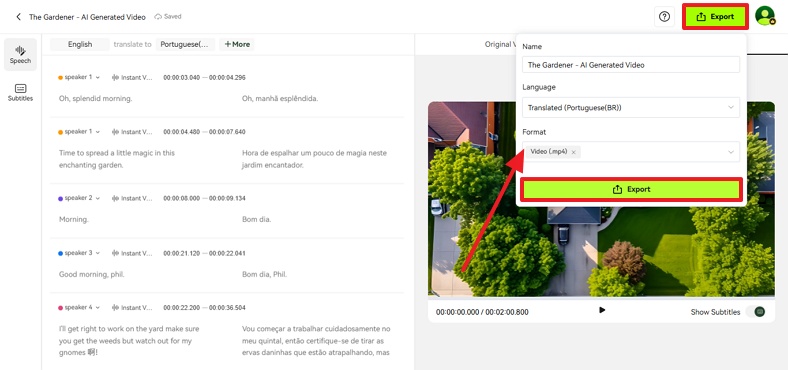The height and width of the screenshot is (370, 788).
Task: Click the end timestamp 00:00:36.504
Action: tap(227, 307)
